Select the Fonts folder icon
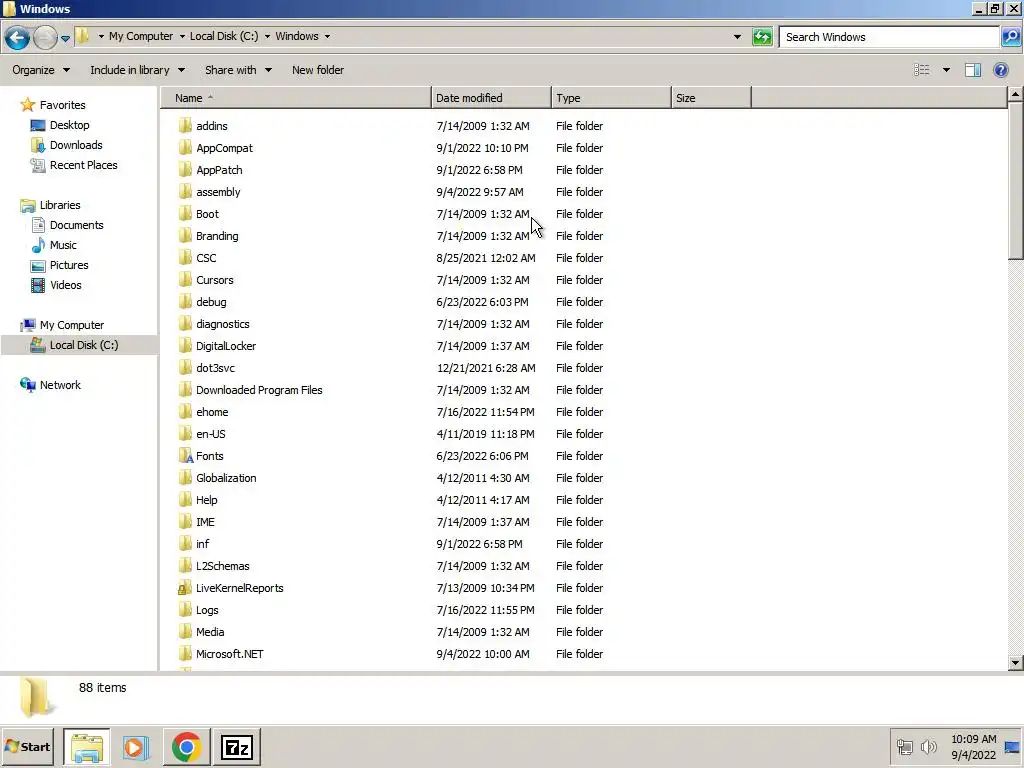Image resolution: width=1024 pixels, height=768 pixels. coord(185,456)
